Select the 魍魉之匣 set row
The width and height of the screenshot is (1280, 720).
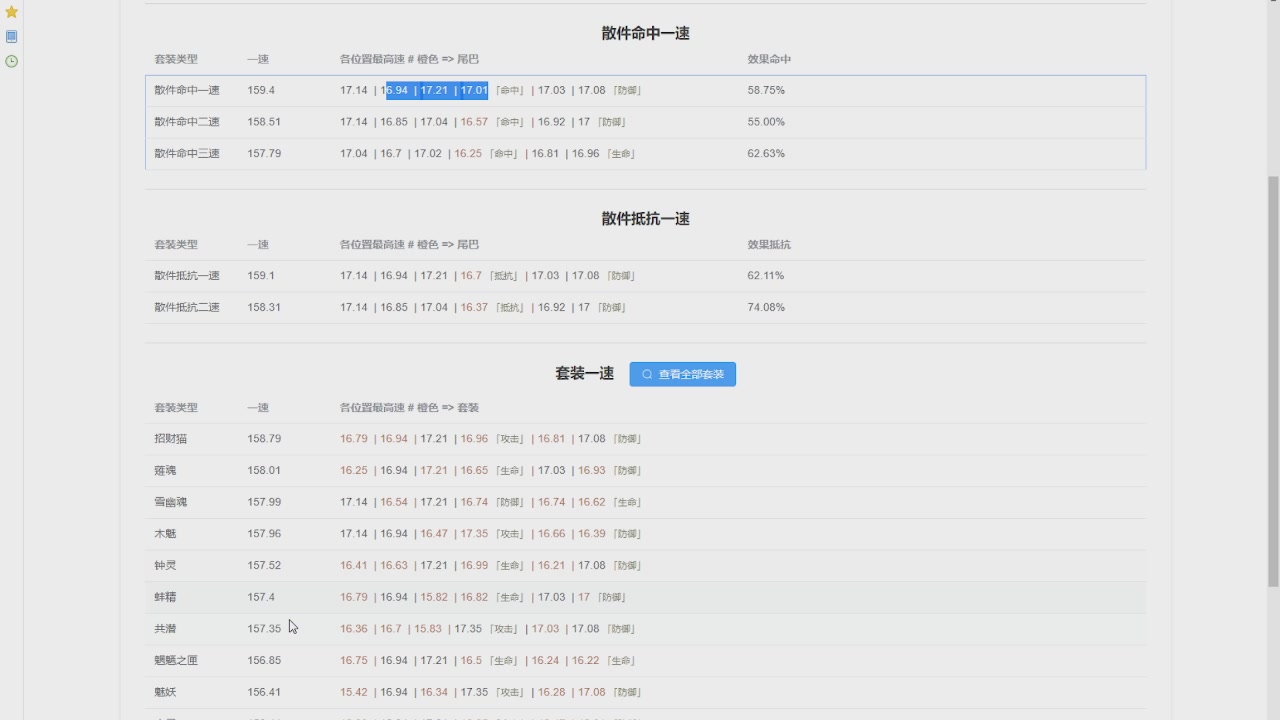[646, 661]
